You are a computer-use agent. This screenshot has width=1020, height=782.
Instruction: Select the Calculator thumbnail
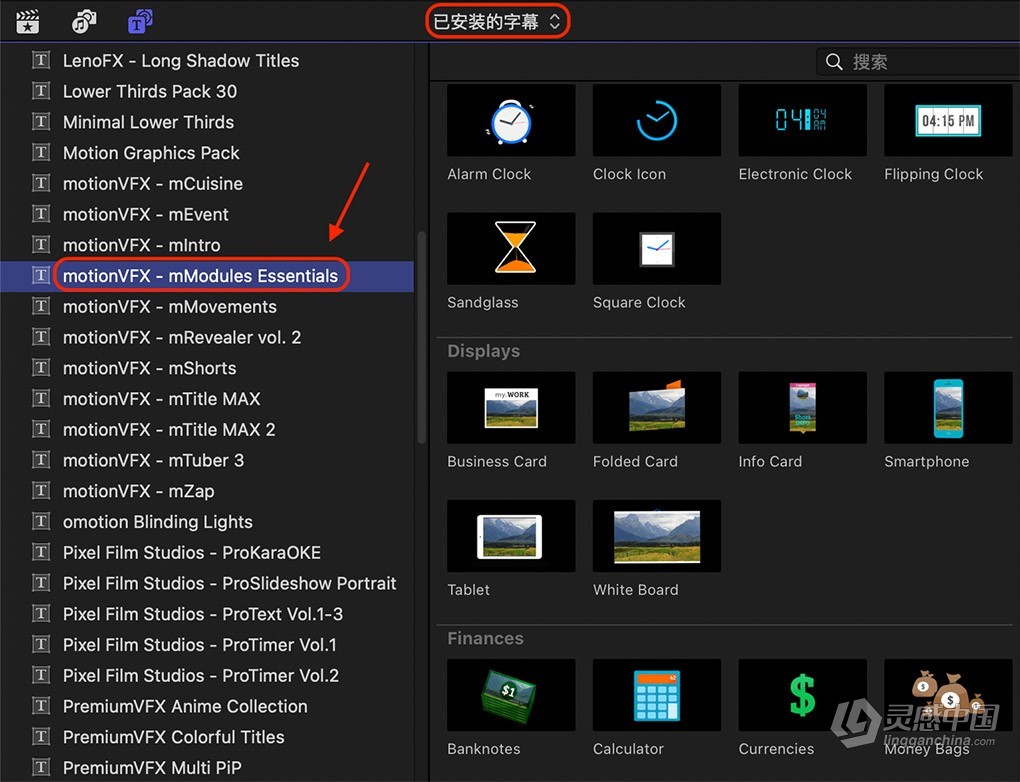point(657,695)
